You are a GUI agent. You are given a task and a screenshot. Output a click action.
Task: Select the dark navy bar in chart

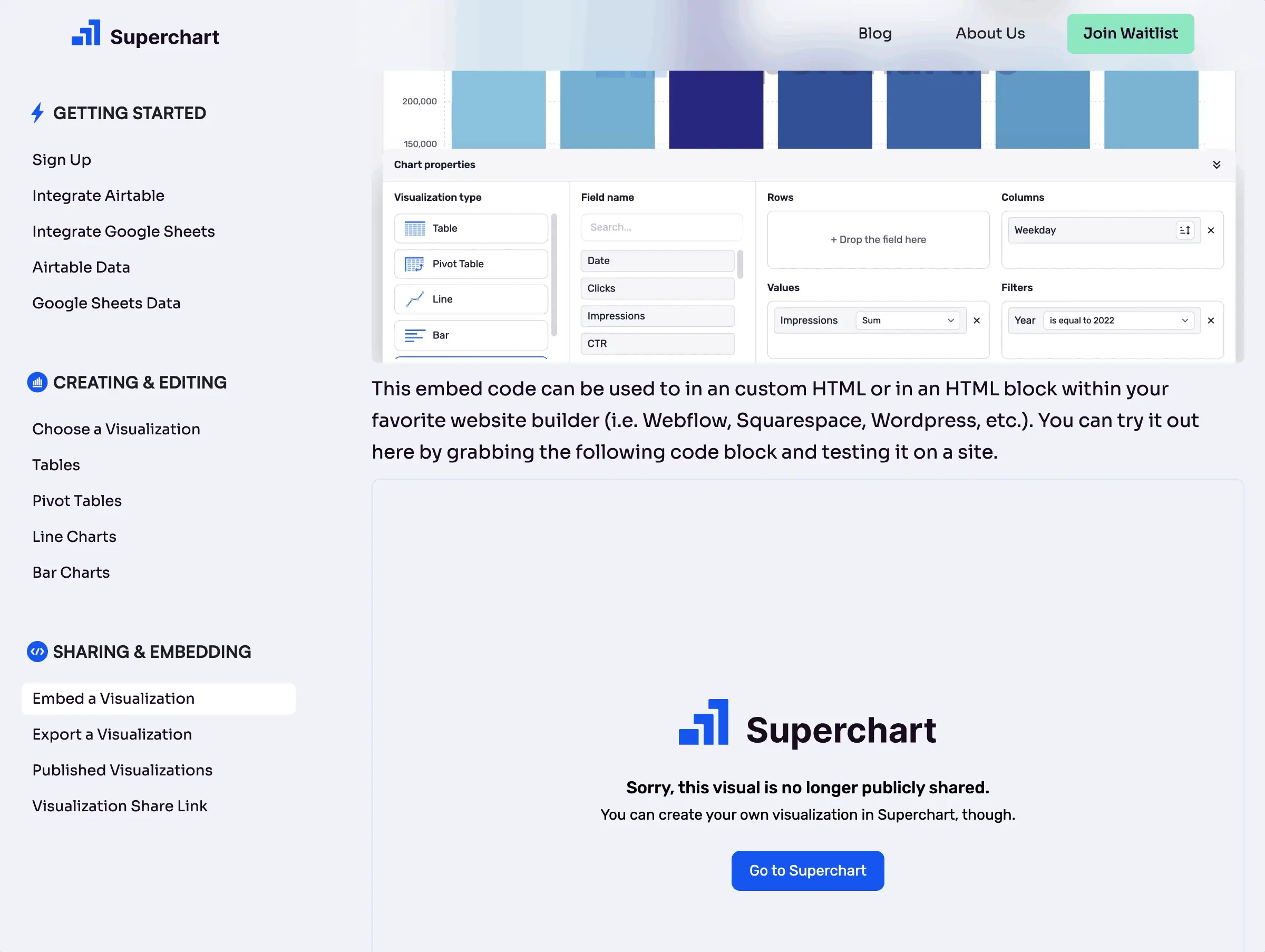716,110
